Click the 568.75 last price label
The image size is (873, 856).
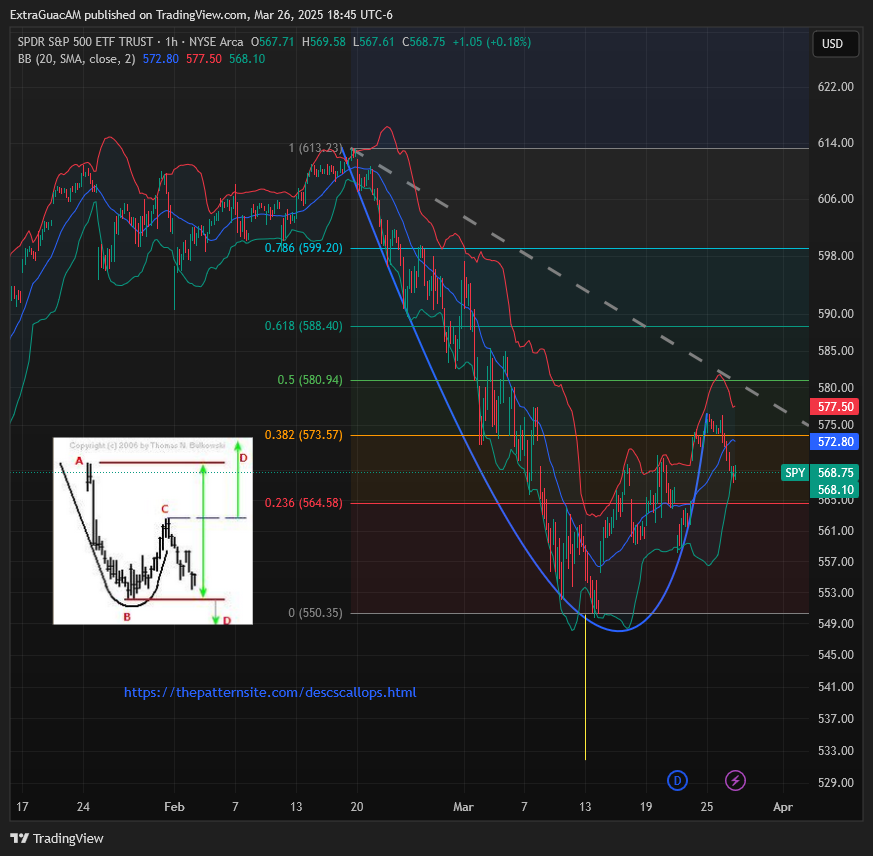tap(835, 473)
